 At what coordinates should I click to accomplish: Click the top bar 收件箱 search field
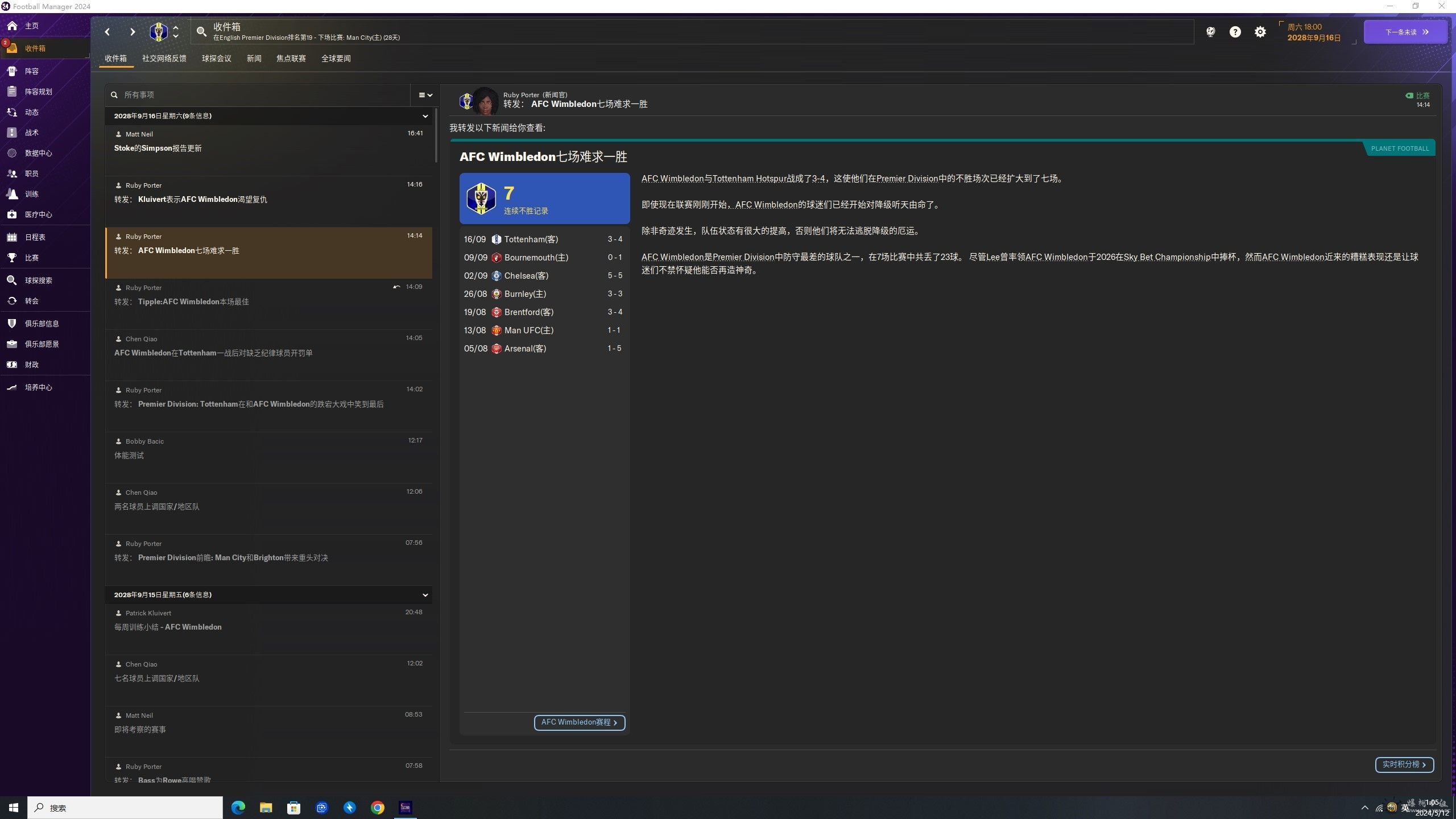(x=693, y=32)
